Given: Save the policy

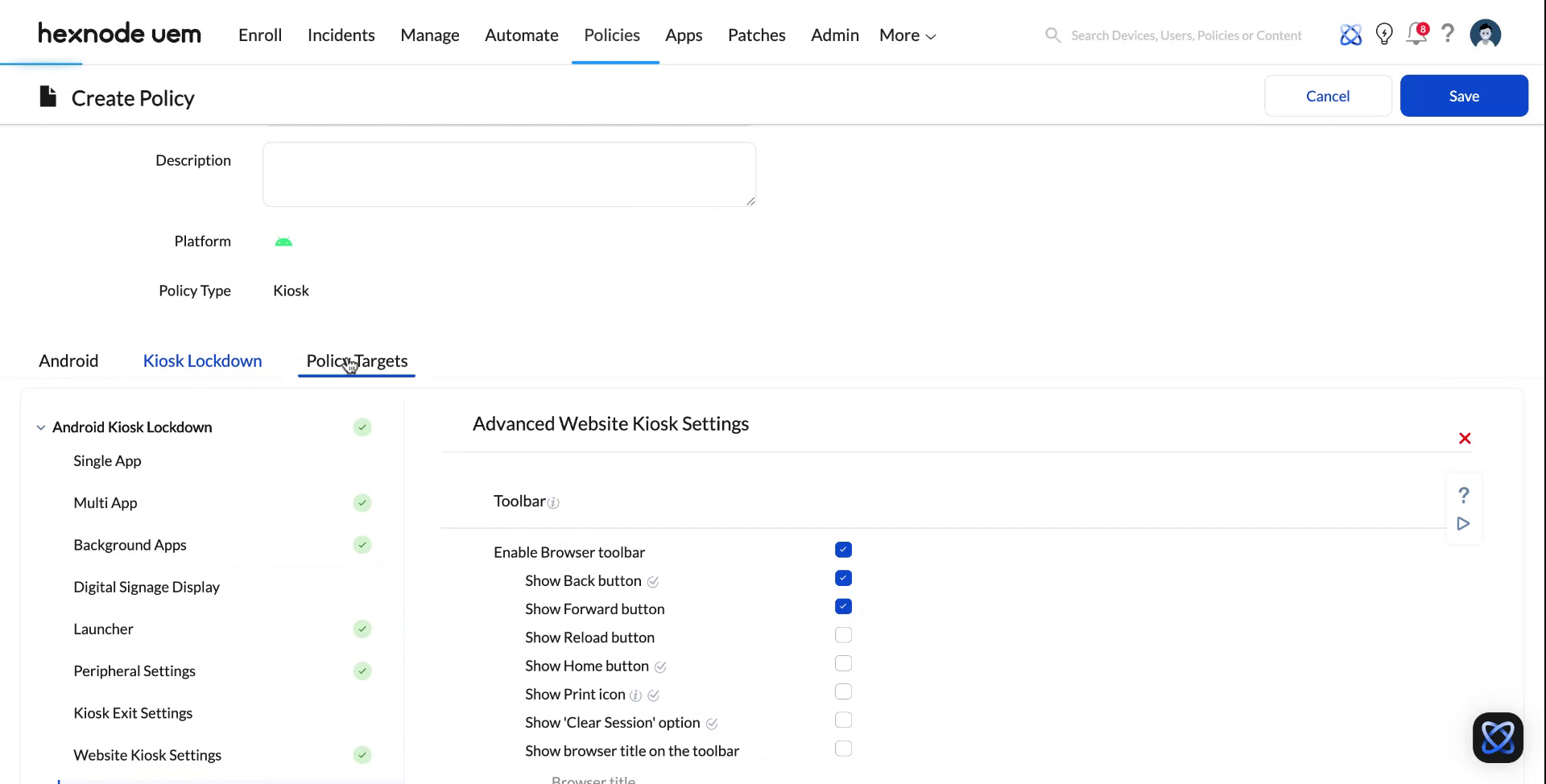Looking at the screenshot, I should (x=1464, y=95).
